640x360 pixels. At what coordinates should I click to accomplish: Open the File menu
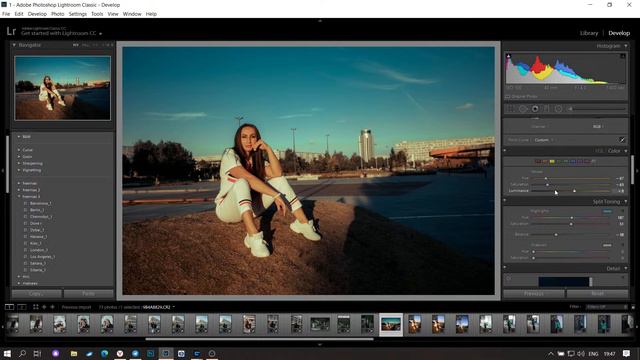tap(6, 14)
